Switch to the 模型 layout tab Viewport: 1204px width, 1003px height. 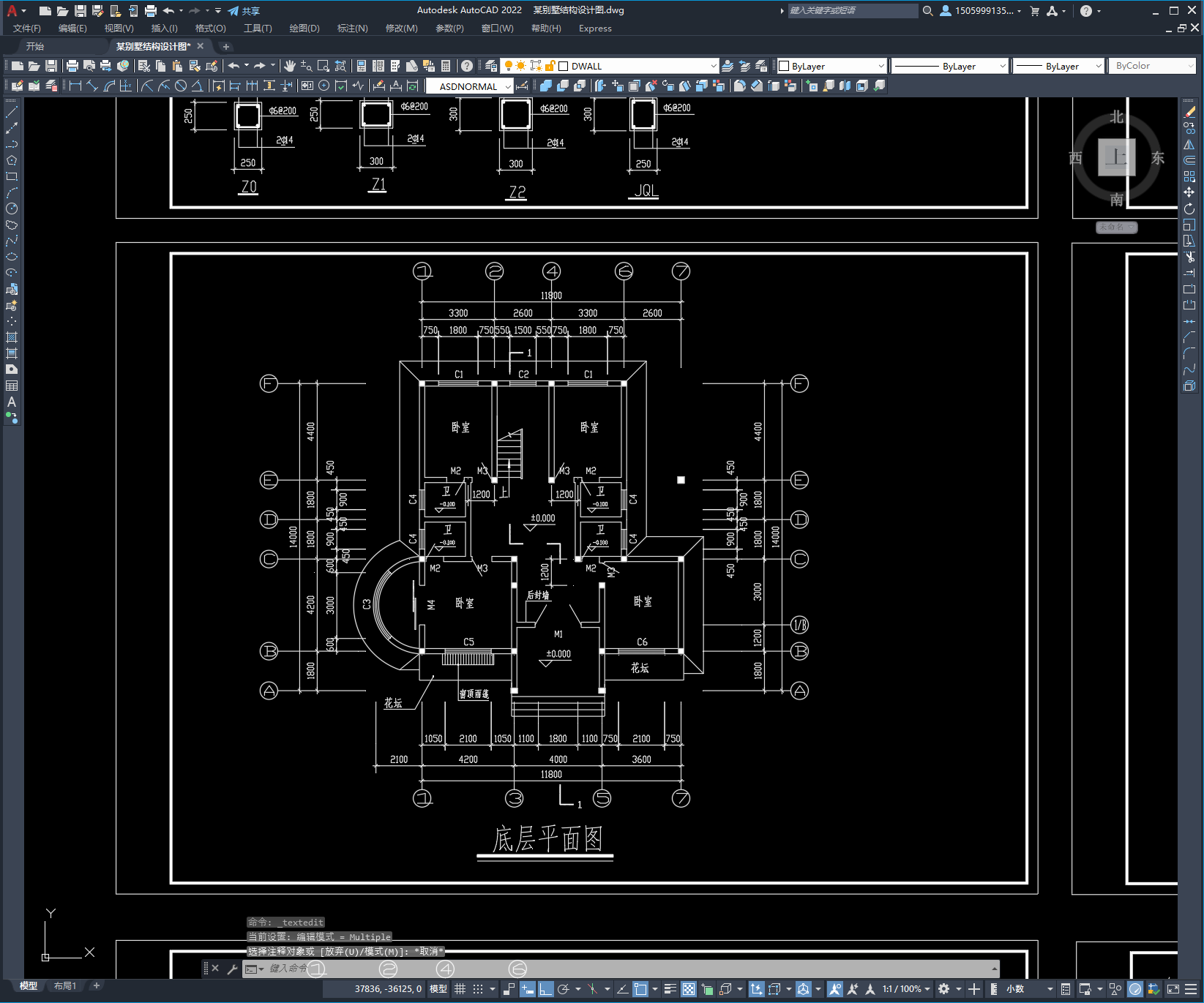(29, 986)
